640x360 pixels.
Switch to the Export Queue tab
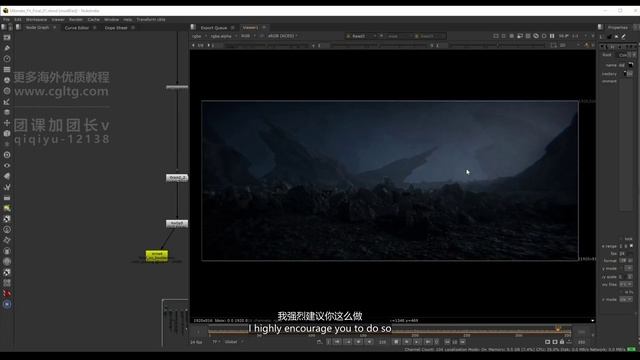(213, 28)
